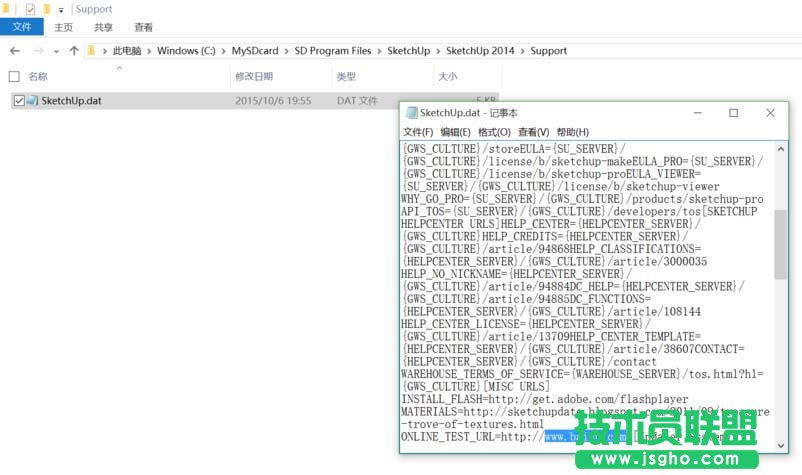Open the recent locations dropdown arrow

pyautogui.click(x=56, y=51)
